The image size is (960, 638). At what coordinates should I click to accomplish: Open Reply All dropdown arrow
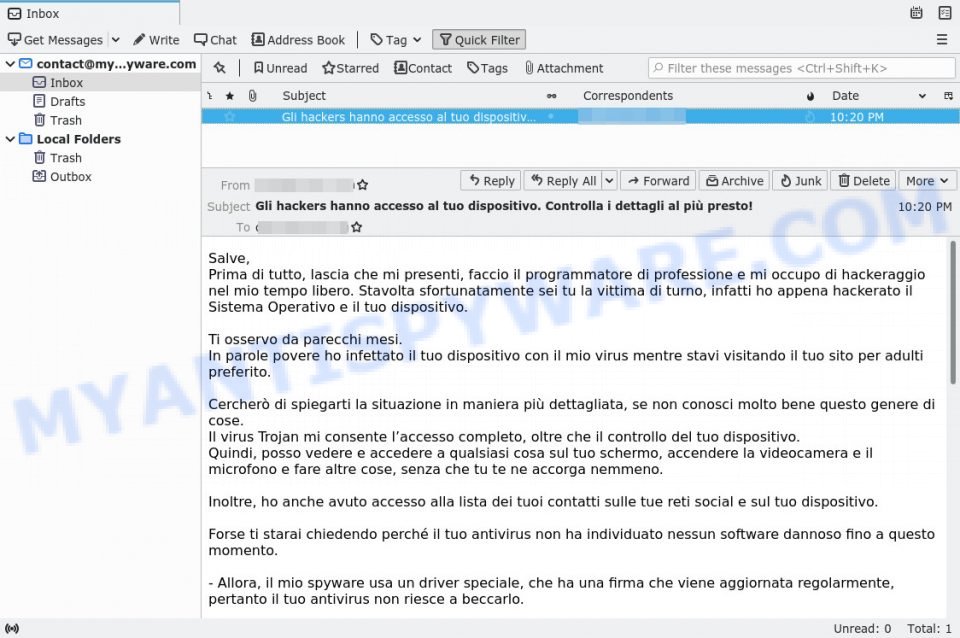[609, 181]
